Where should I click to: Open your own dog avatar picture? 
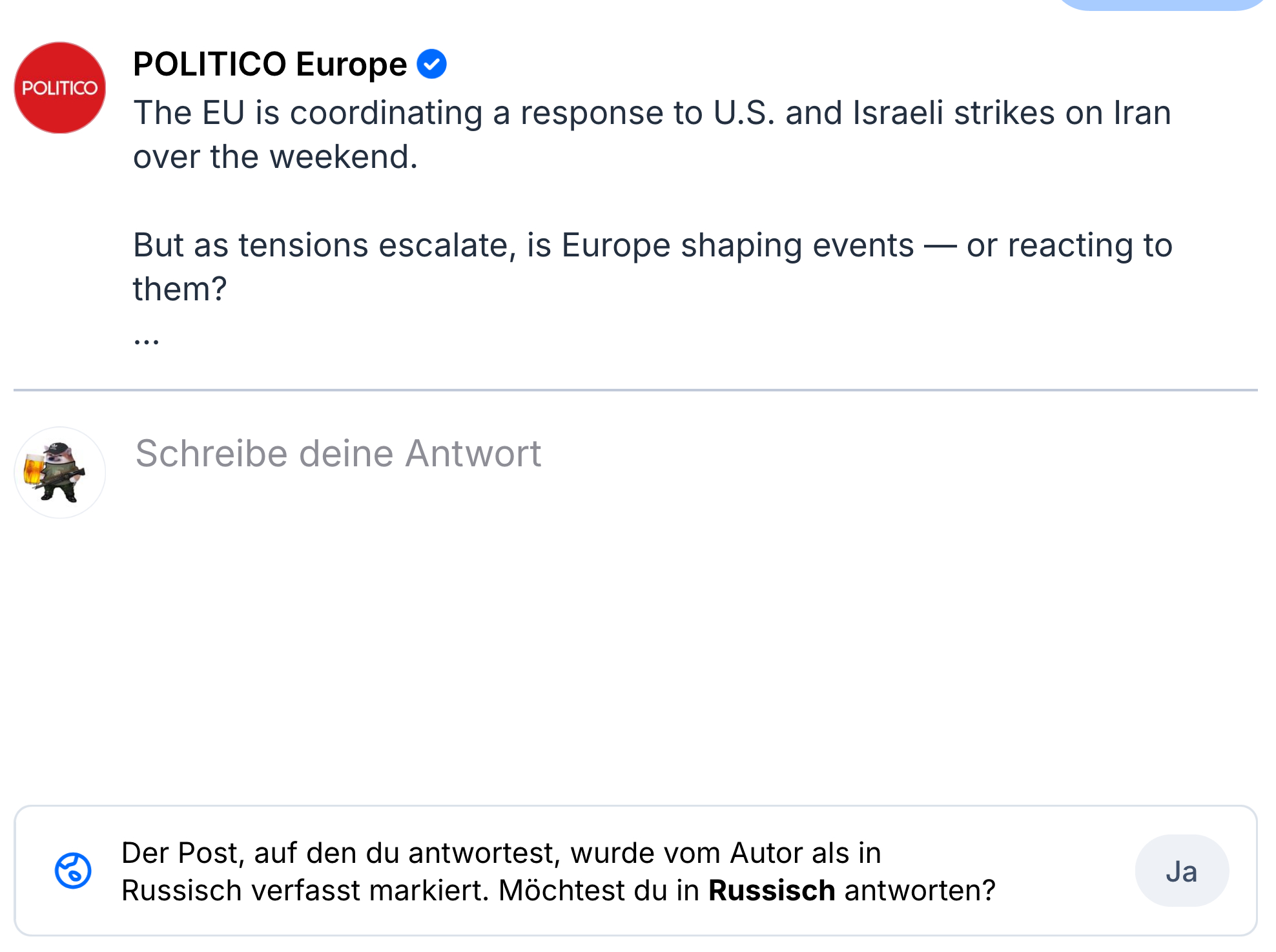click(x=59, y=472)
